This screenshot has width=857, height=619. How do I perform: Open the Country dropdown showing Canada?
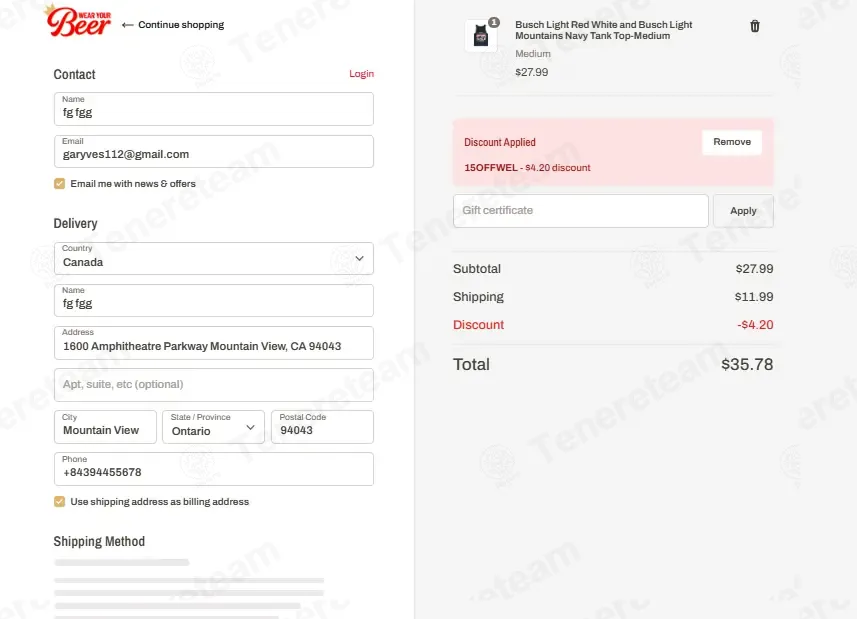click(x=214, y=258)
